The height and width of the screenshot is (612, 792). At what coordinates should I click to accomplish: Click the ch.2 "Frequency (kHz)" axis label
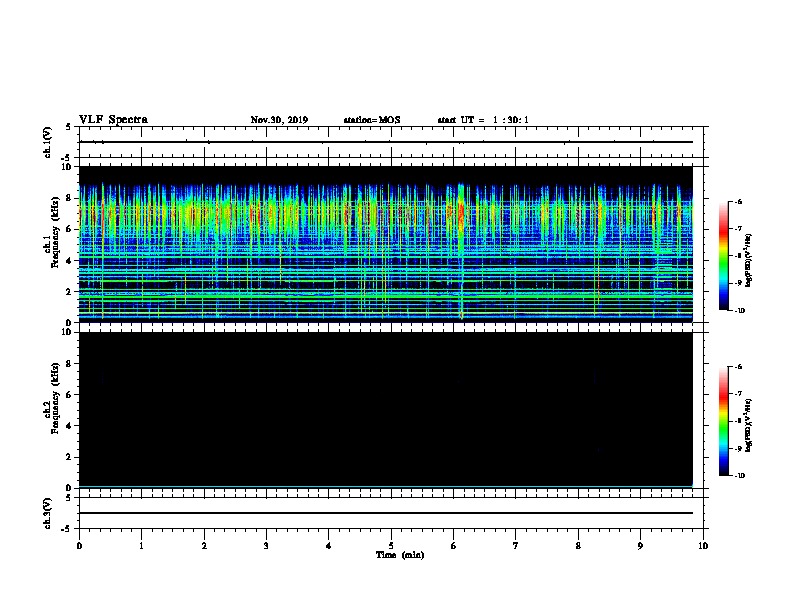coord(55,397)
